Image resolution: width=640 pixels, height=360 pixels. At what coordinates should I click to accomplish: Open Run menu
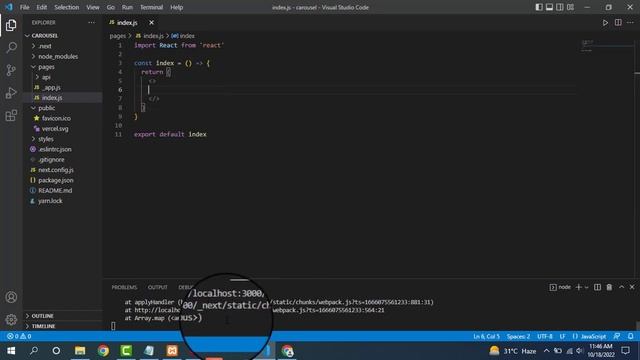tap(127, 7)
